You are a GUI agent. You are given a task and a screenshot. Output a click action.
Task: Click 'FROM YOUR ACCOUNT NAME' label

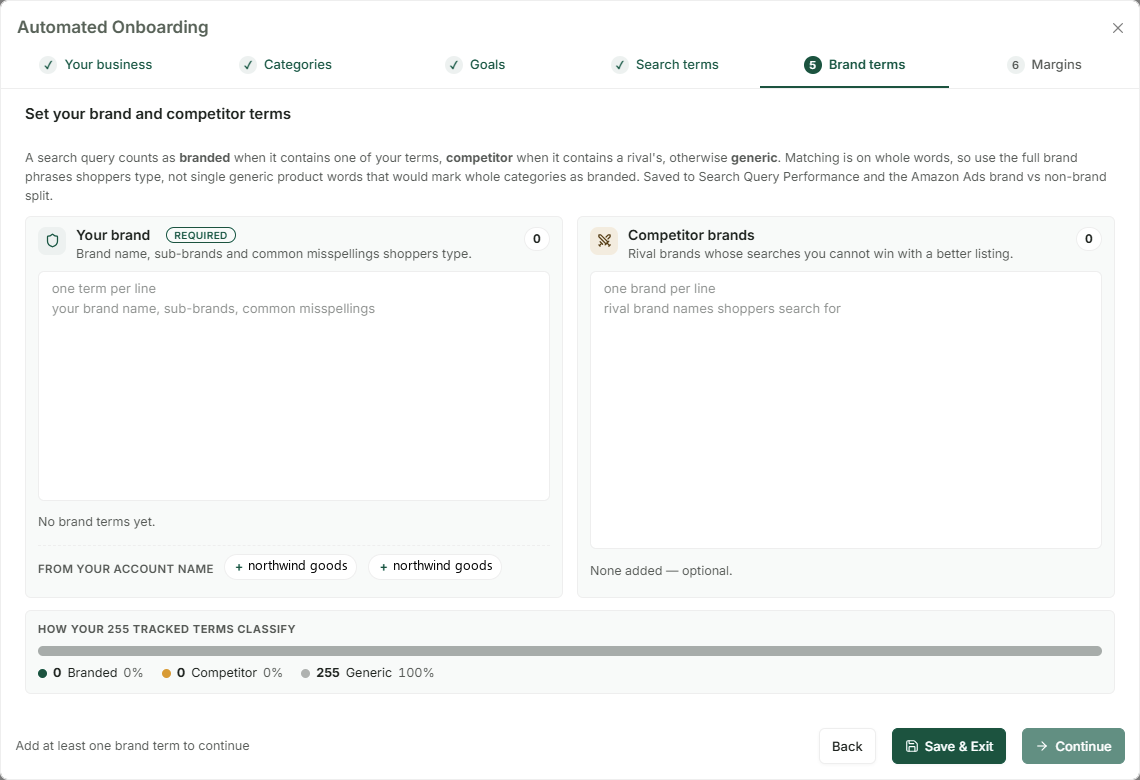[126, 569]
